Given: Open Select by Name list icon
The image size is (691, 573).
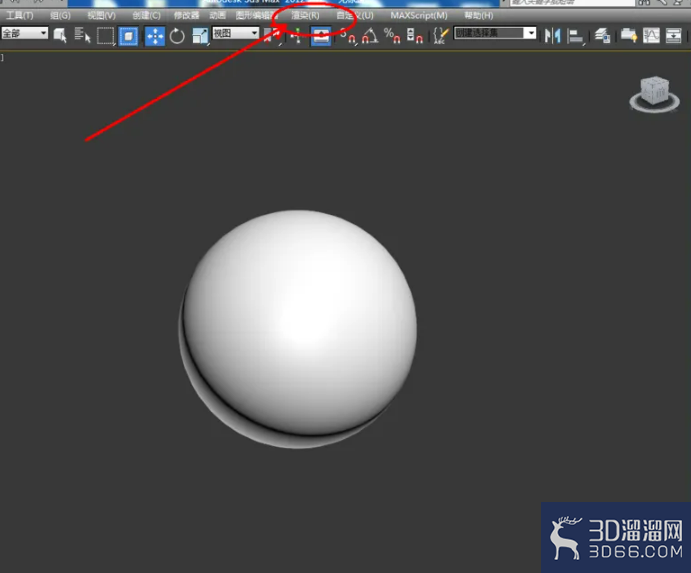Looking at the screenshot, I should tap(82, 35).
